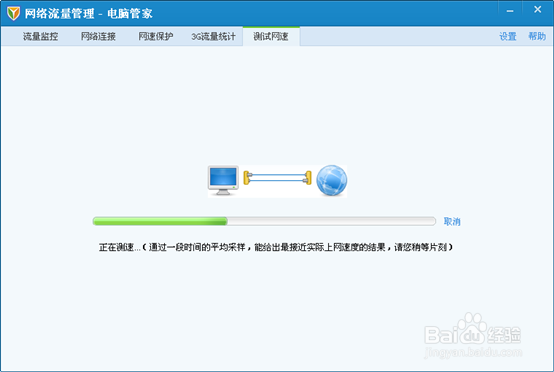The image size is (554, 372).
Task: Click the 测试网速 tab
Action: pos(271,36)
